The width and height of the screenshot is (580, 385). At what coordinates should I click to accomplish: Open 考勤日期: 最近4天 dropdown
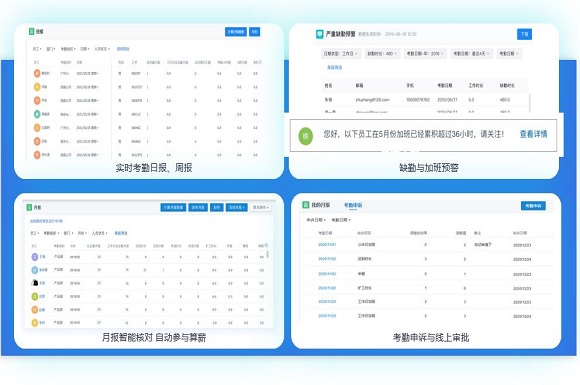point(471,54)
